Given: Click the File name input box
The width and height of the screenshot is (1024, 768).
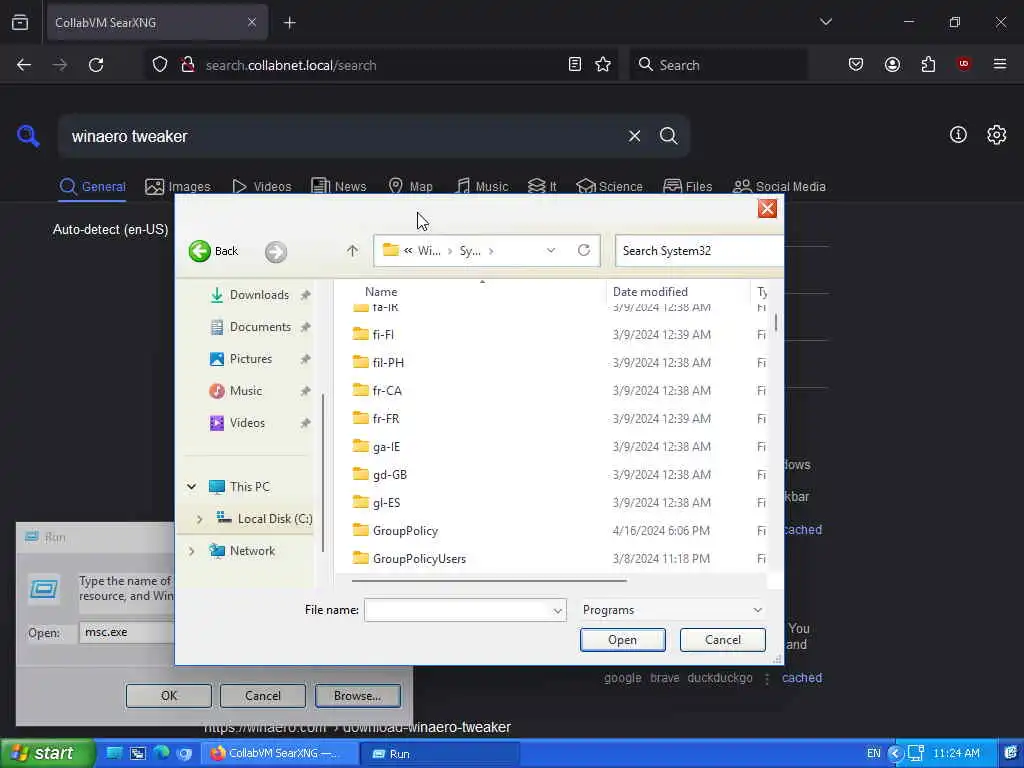Looking at the screenshot, I should coord(458,610).
